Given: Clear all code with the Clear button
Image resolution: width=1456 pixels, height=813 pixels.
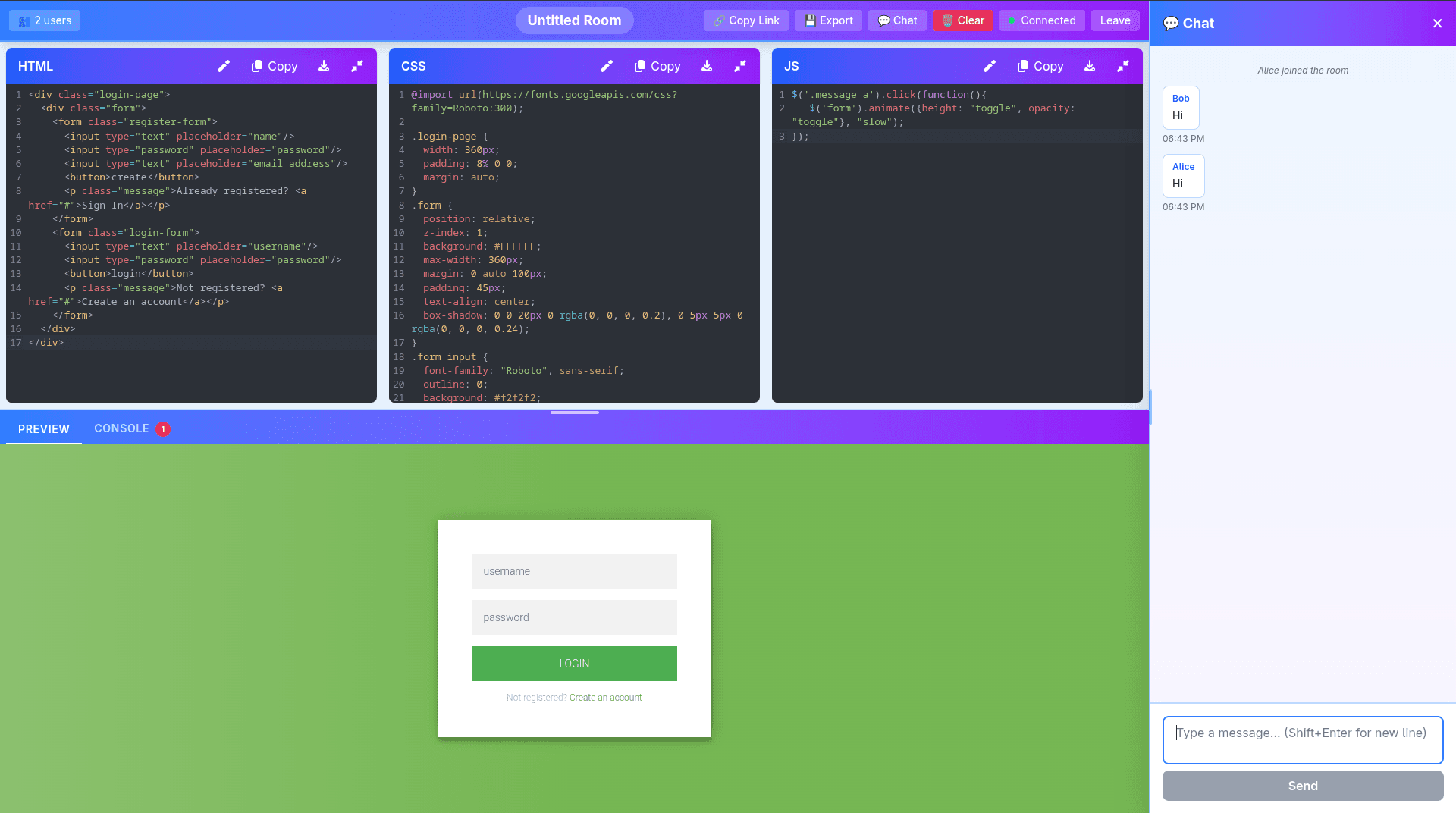Looking at the screenshot, I should (962, 20).
